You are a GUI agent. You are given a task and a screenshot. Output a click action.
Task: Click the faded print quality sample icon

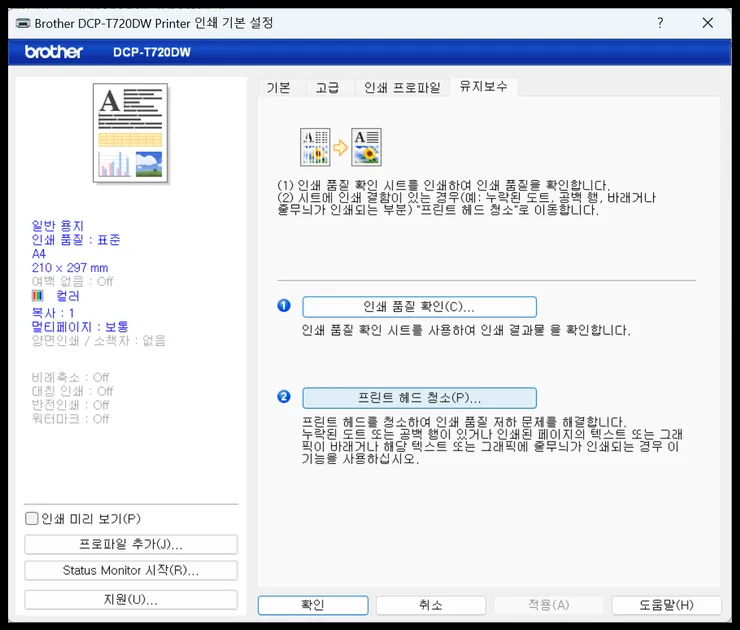tap(315, 147)
